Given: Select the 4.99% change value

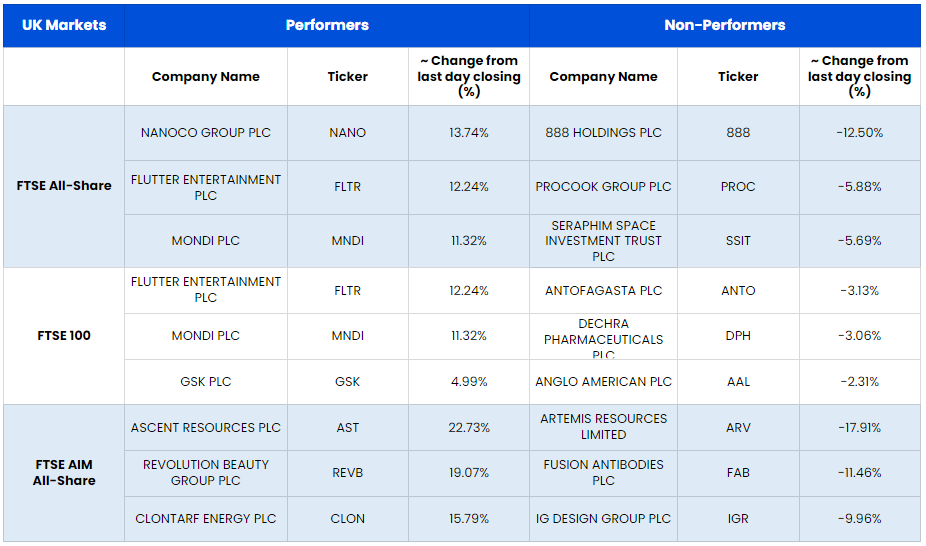Looking at the screenshot, I should tap(469, 382).
